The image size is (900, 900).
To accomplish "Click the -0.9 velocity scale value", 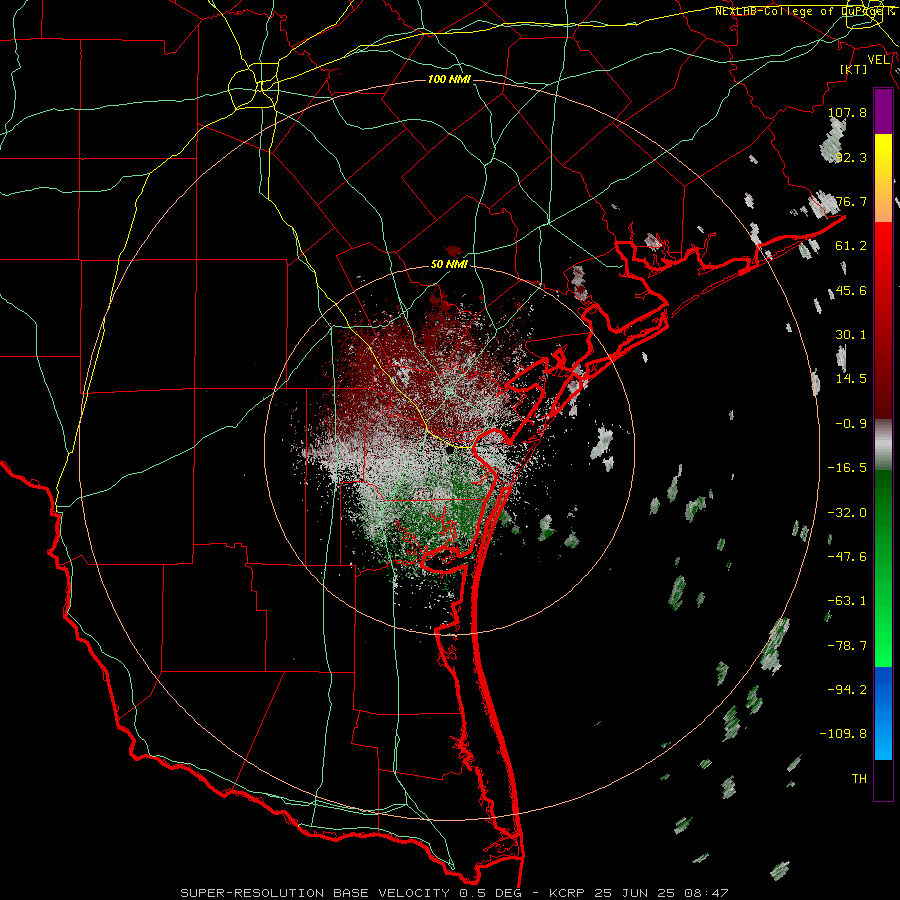I will 851,424.
